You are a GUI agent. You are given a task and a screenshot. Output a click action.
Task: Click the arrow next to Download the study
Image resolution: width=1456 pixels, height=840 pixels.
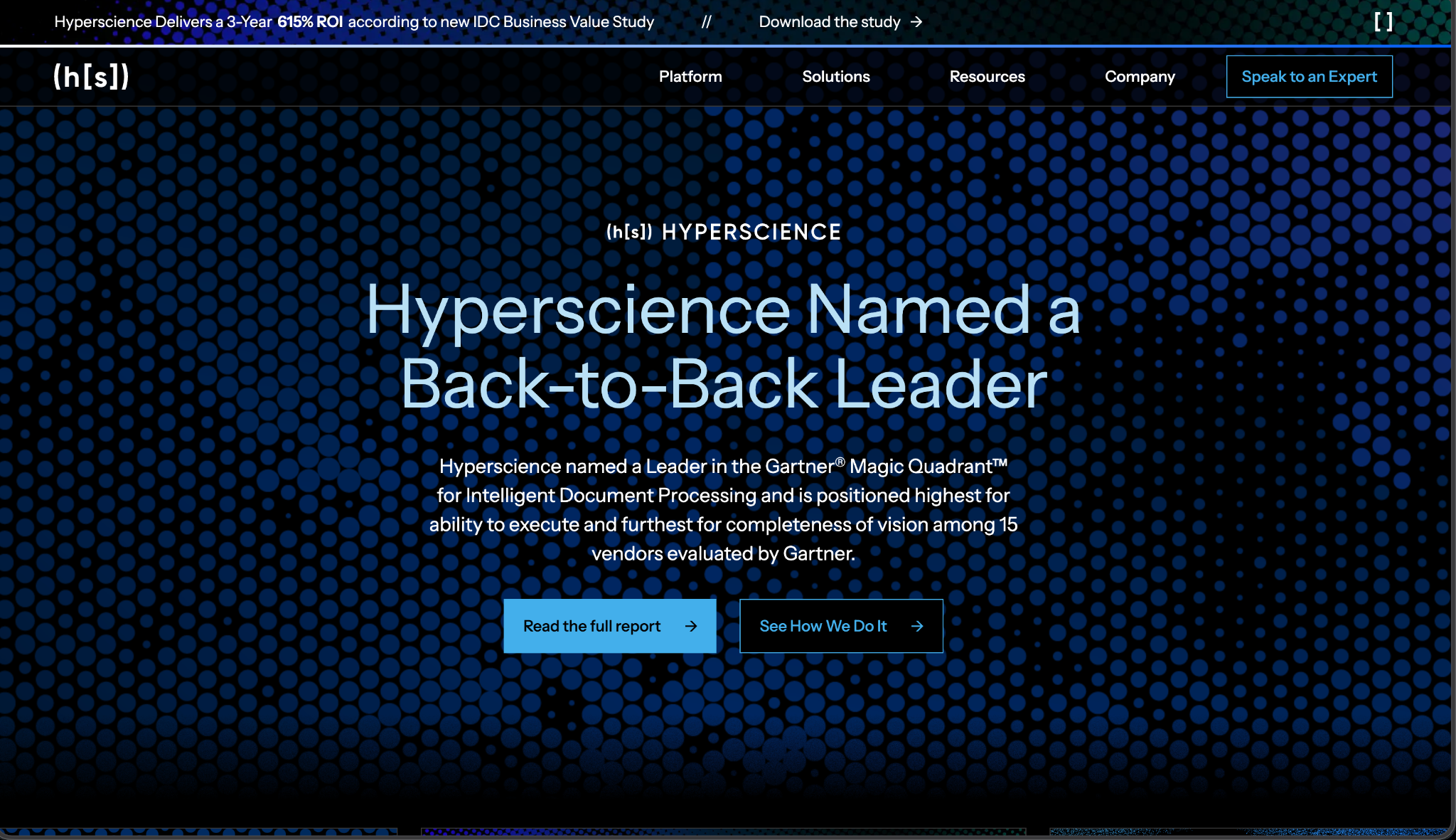[x=916, y=22]
